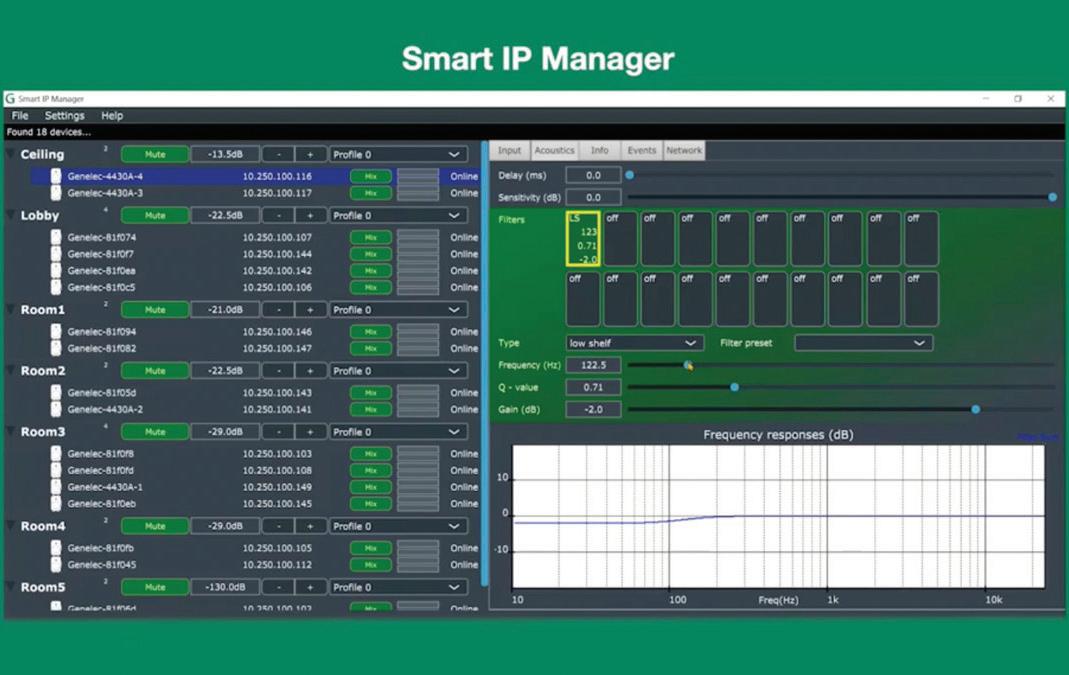Click speaker icon of Genelec-81f0fd

pos(56,470)
